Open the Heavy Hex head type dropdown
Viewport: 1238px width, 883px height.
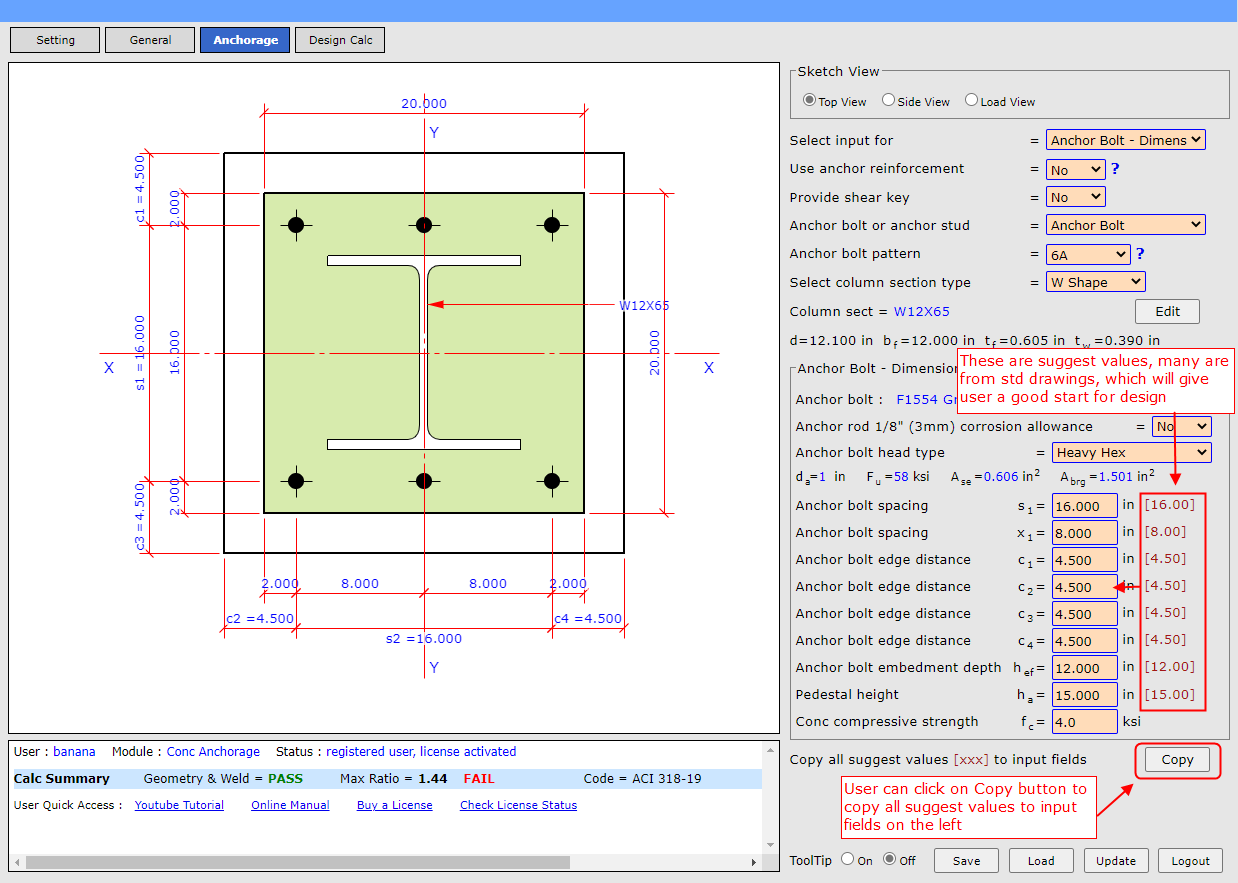1130,453
